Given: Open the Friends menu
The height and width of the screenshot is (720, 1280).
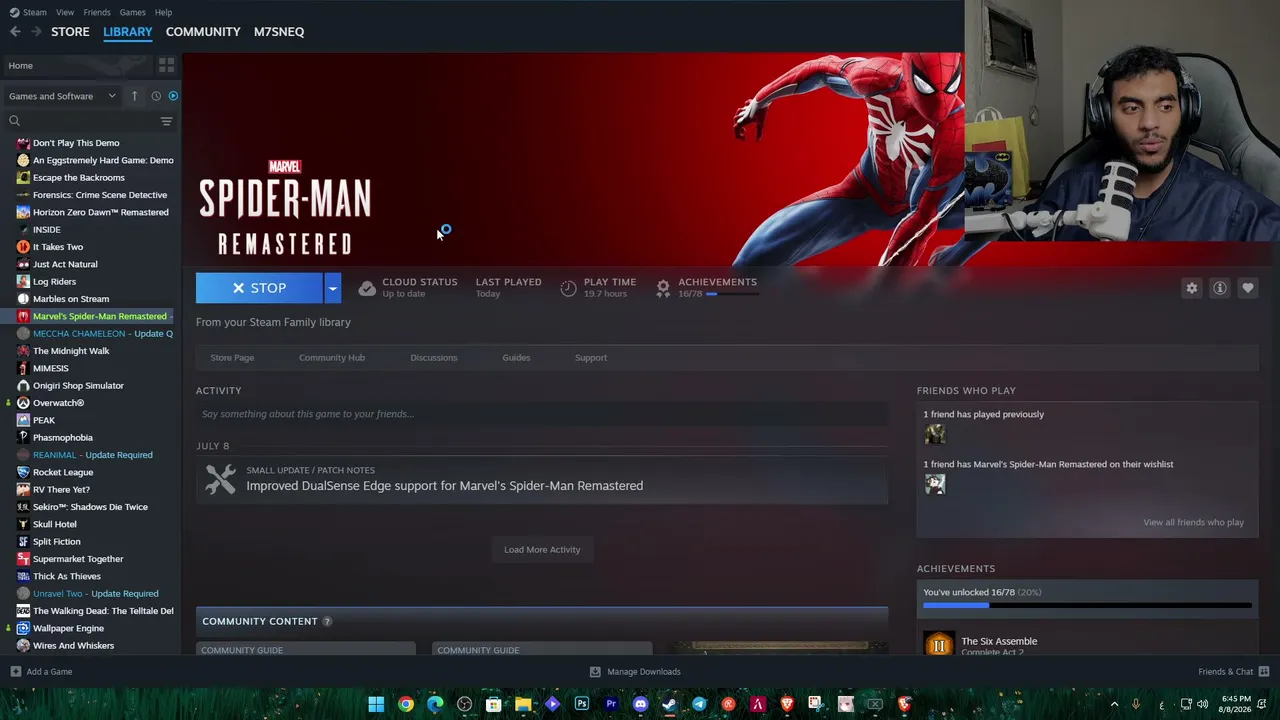Looking at the screenshot, I should [97, 12].
